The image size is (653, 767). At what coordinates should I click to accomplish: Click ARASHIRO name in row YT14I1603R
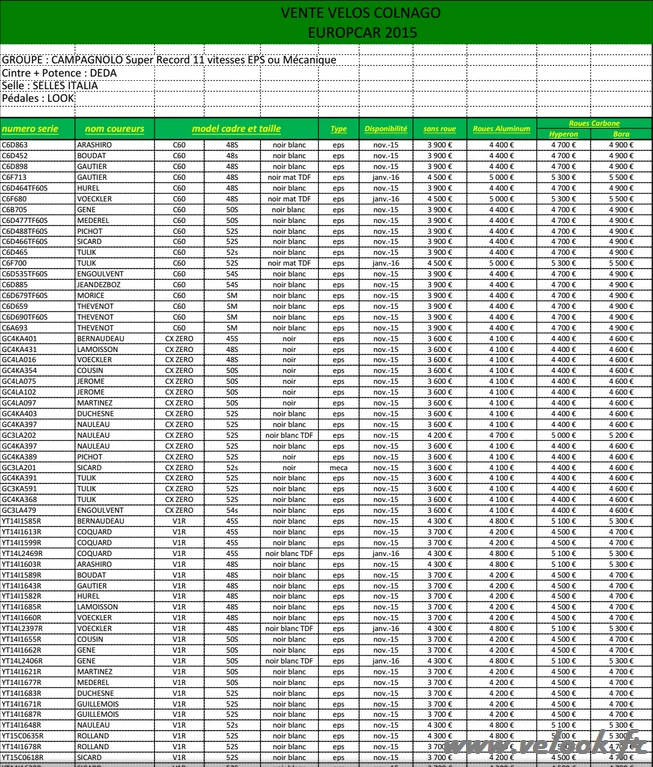94,564
